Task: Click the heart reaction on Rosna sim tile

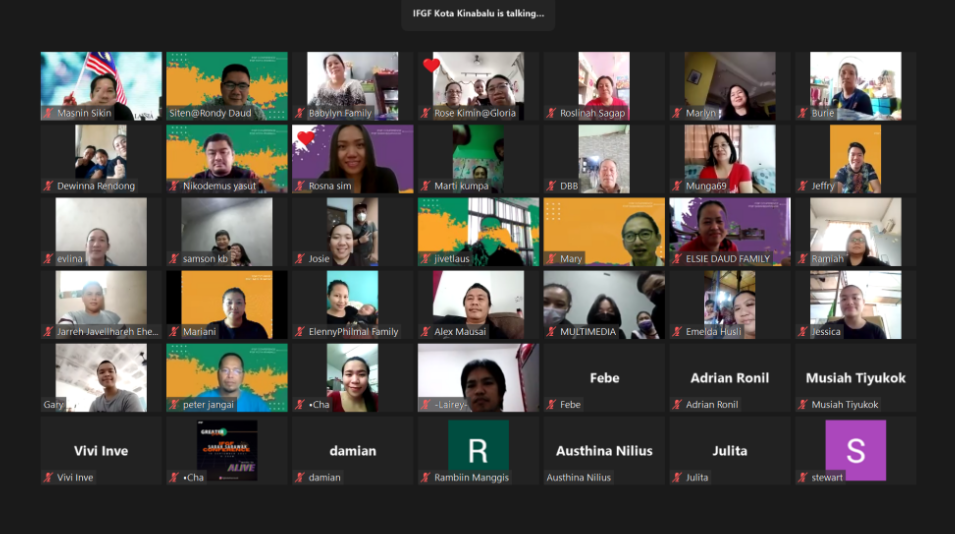Action: pos(306,138)
